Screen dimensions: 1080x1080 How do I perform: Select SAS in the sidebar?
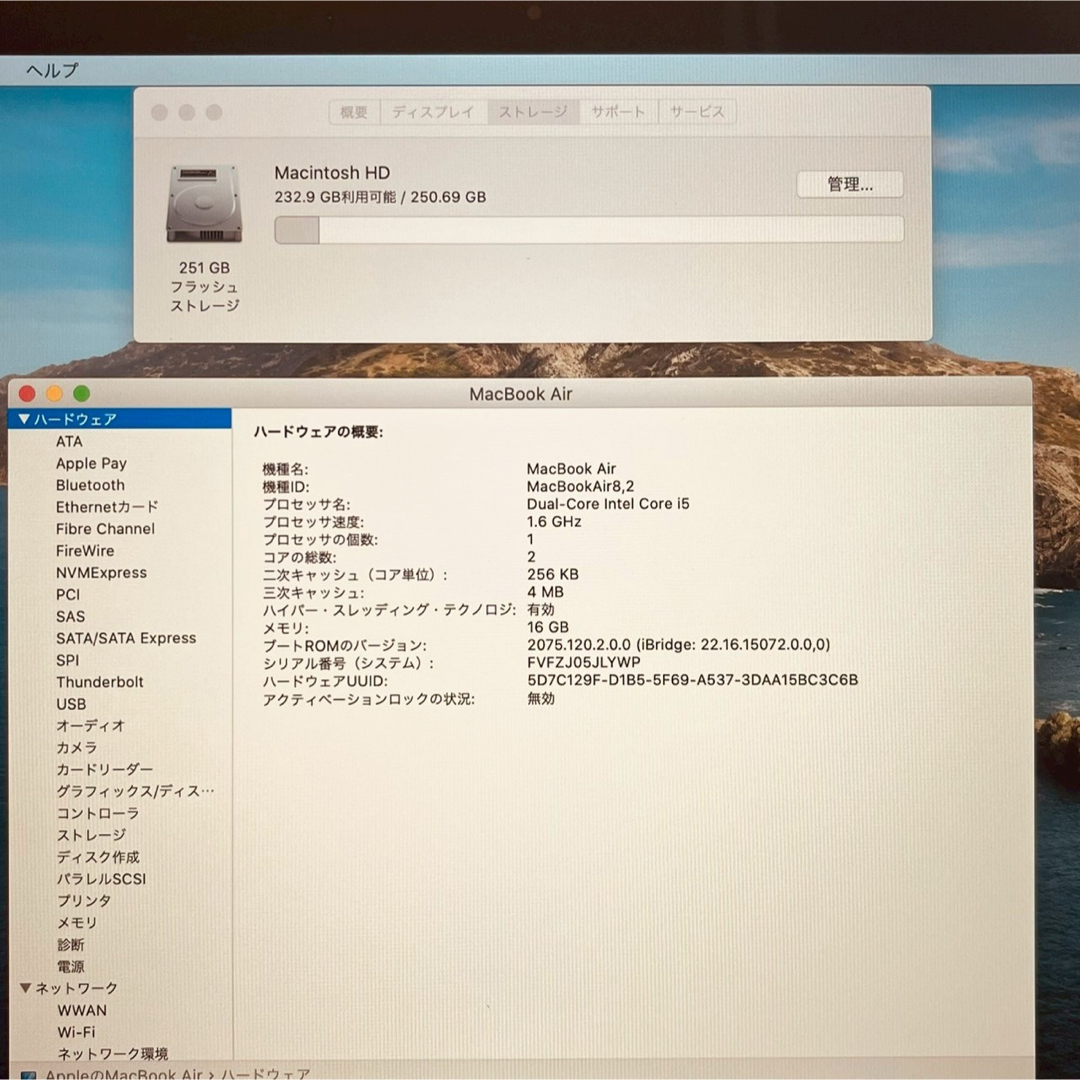70,616
